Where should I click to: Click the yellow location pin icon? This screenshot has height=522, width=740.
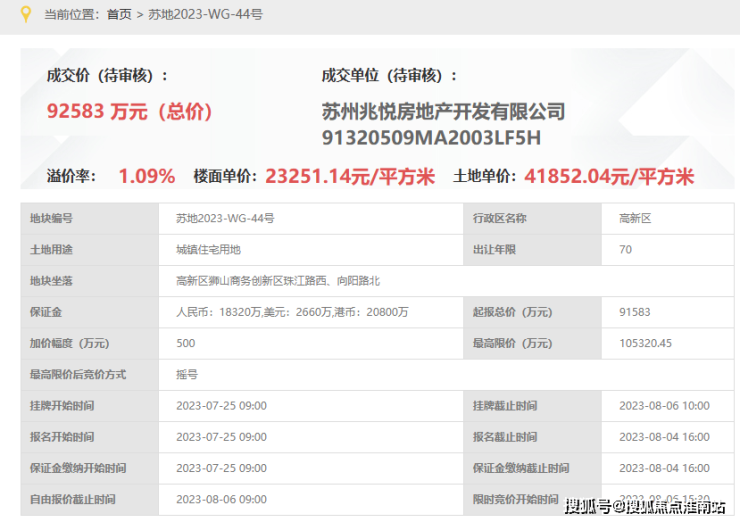coord(26,14)
